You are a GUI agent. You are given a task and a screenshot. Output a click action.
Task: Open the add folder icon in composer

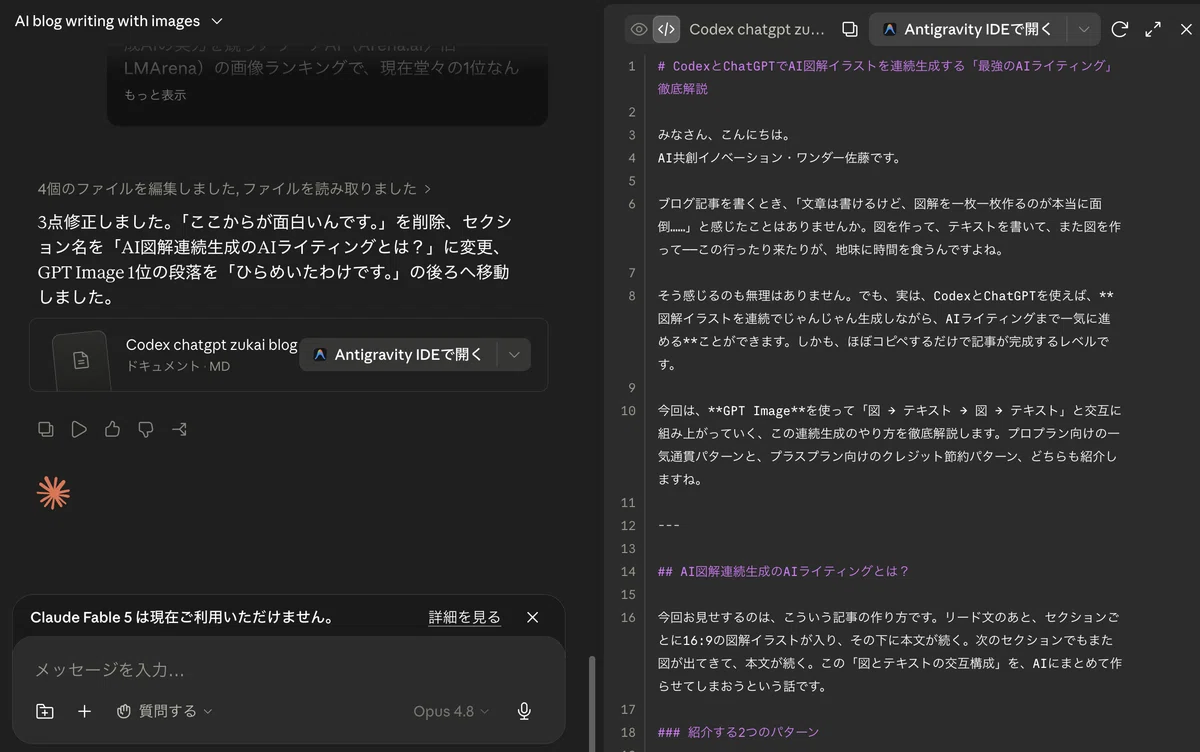click(45, 711)
